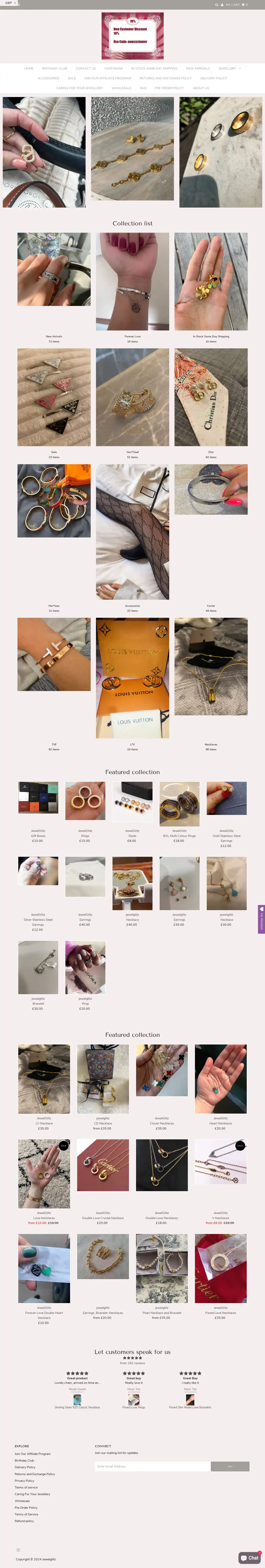Open the new customer discount banner
265x1568 pixels.
pos(132,37)
